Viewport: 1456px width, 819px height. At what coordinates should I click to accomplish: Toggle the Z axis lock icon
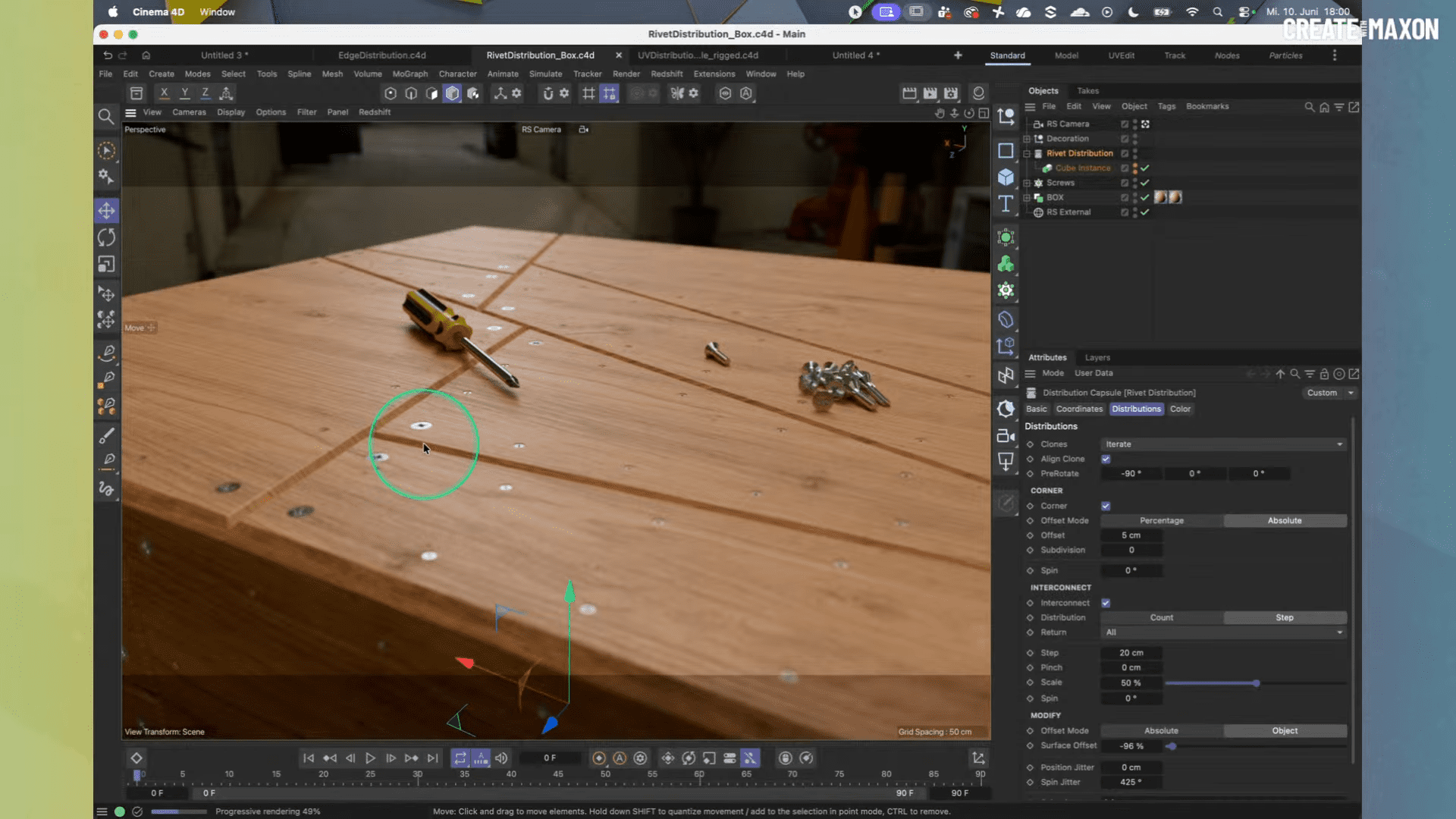(205, 93)
